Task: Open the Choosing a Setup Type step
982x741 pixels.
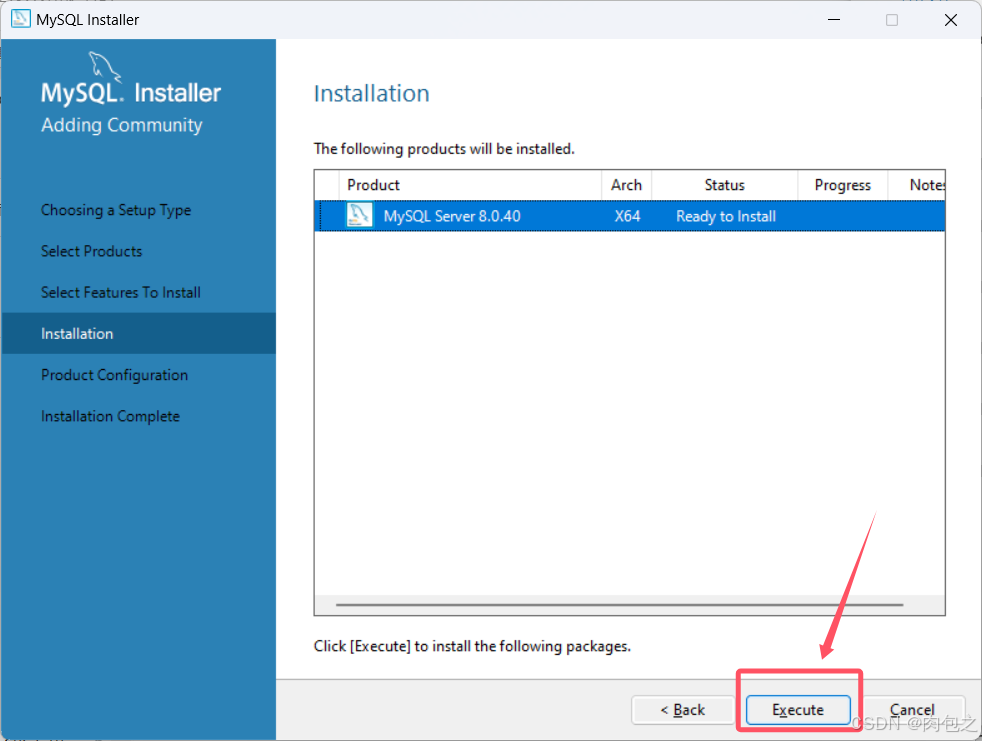Action: point(116,210)
